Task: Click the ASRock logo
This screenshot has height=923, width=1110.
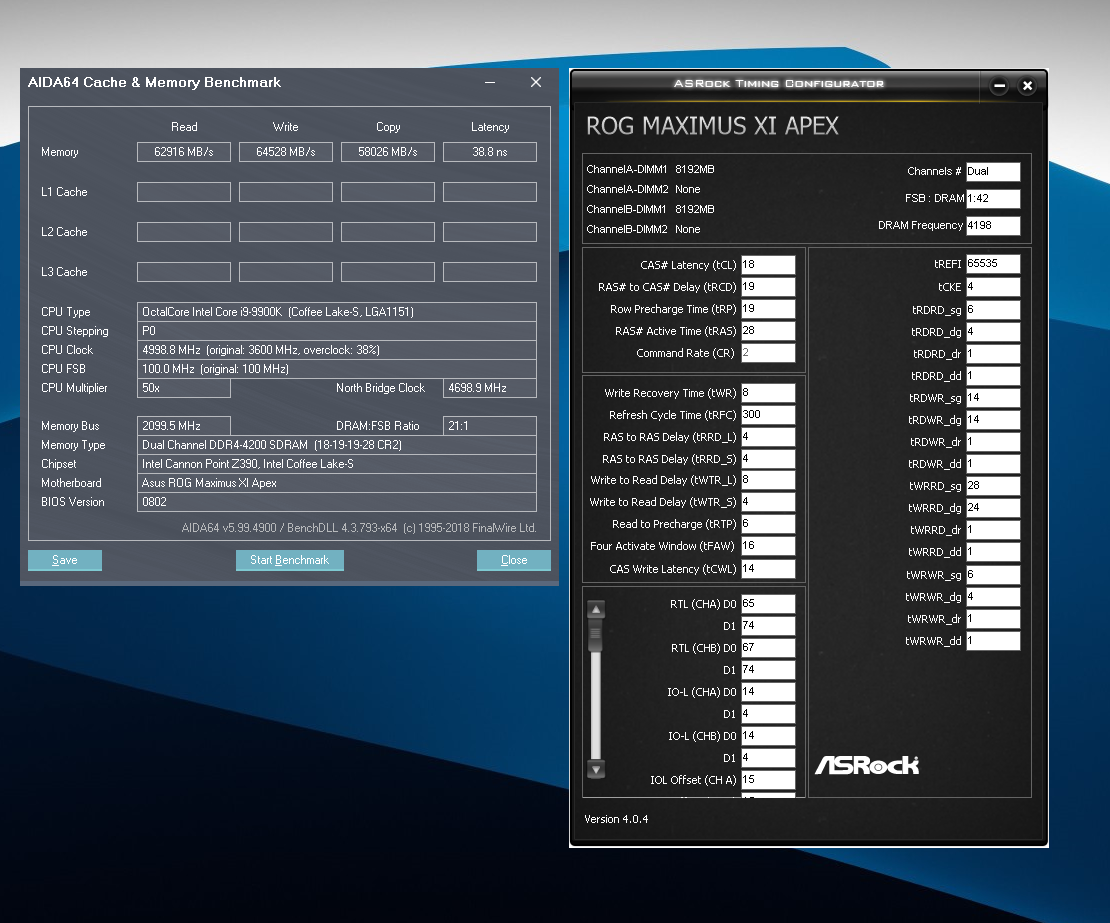Action: (867, 764)
